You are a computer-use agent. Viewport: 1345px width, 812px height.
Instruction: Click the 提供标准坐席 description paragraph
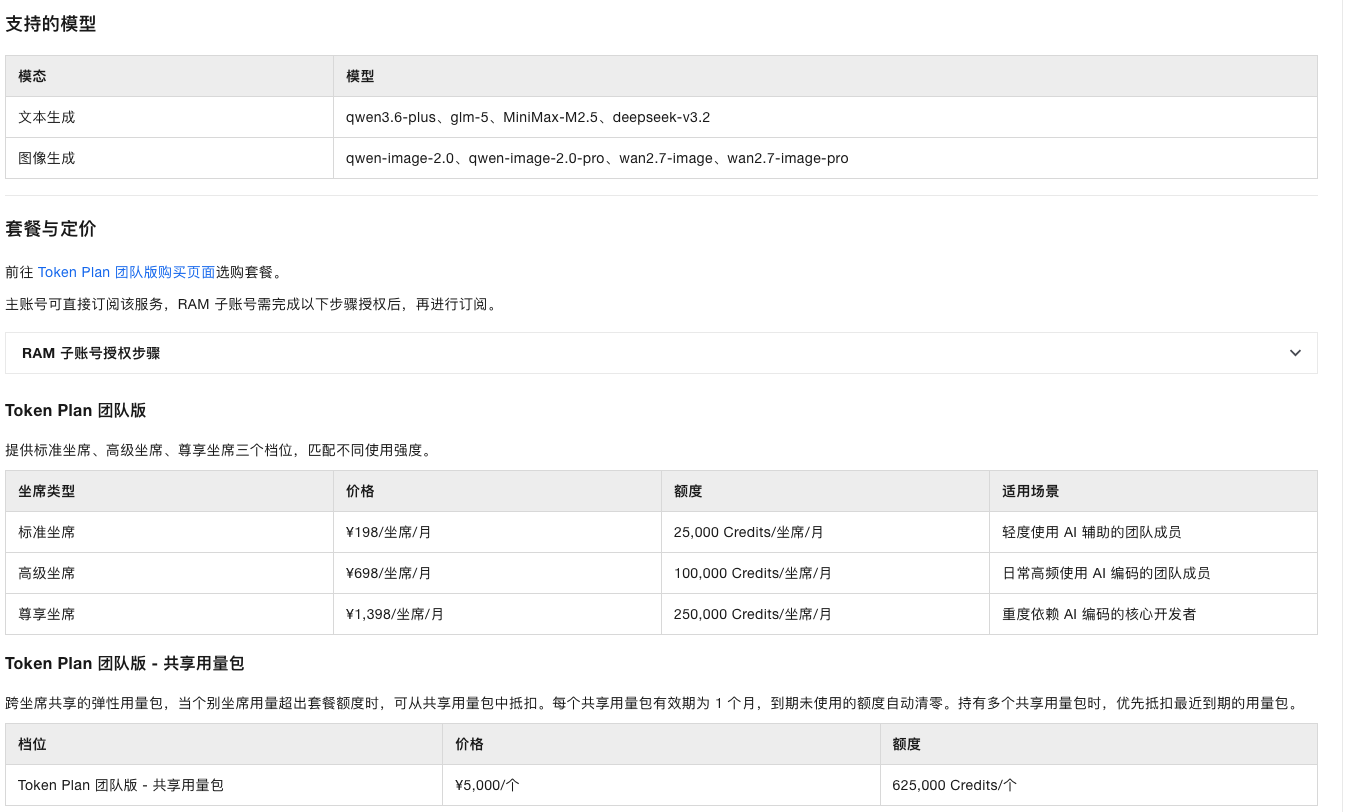[x=220, y=450]
